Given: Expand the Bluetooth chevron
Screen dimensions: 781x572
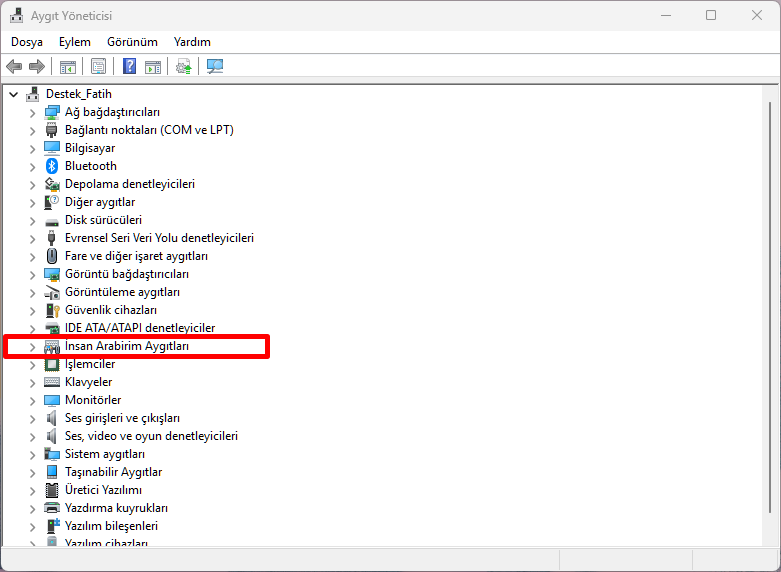Looking at the screenshot, I should tap(32, 167).
